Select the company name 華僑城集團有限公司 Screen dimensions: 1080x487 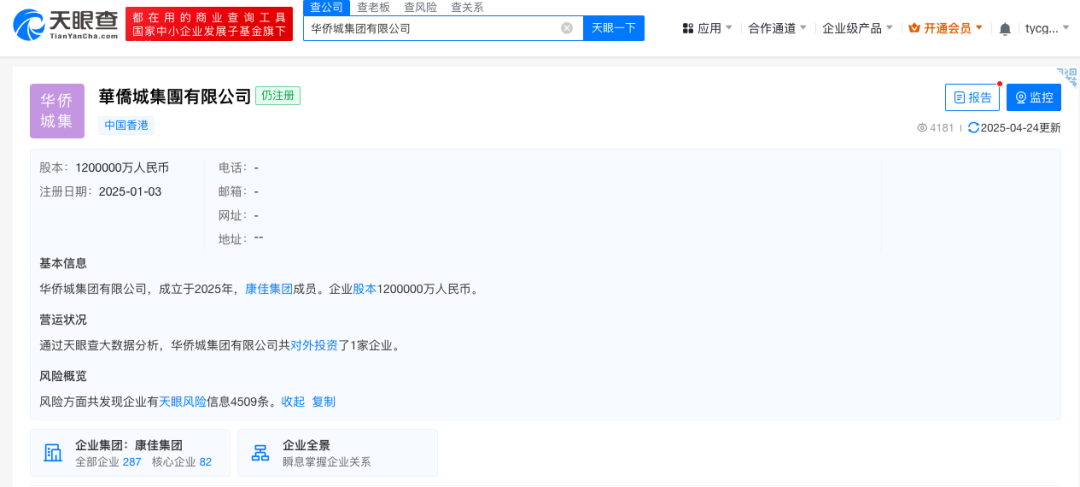175,96
